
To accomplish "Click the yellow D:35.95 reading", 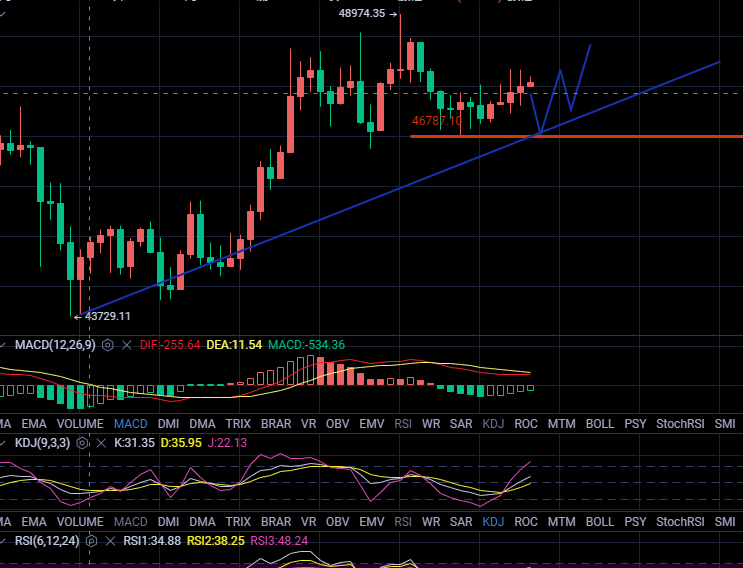I will 181,443.
